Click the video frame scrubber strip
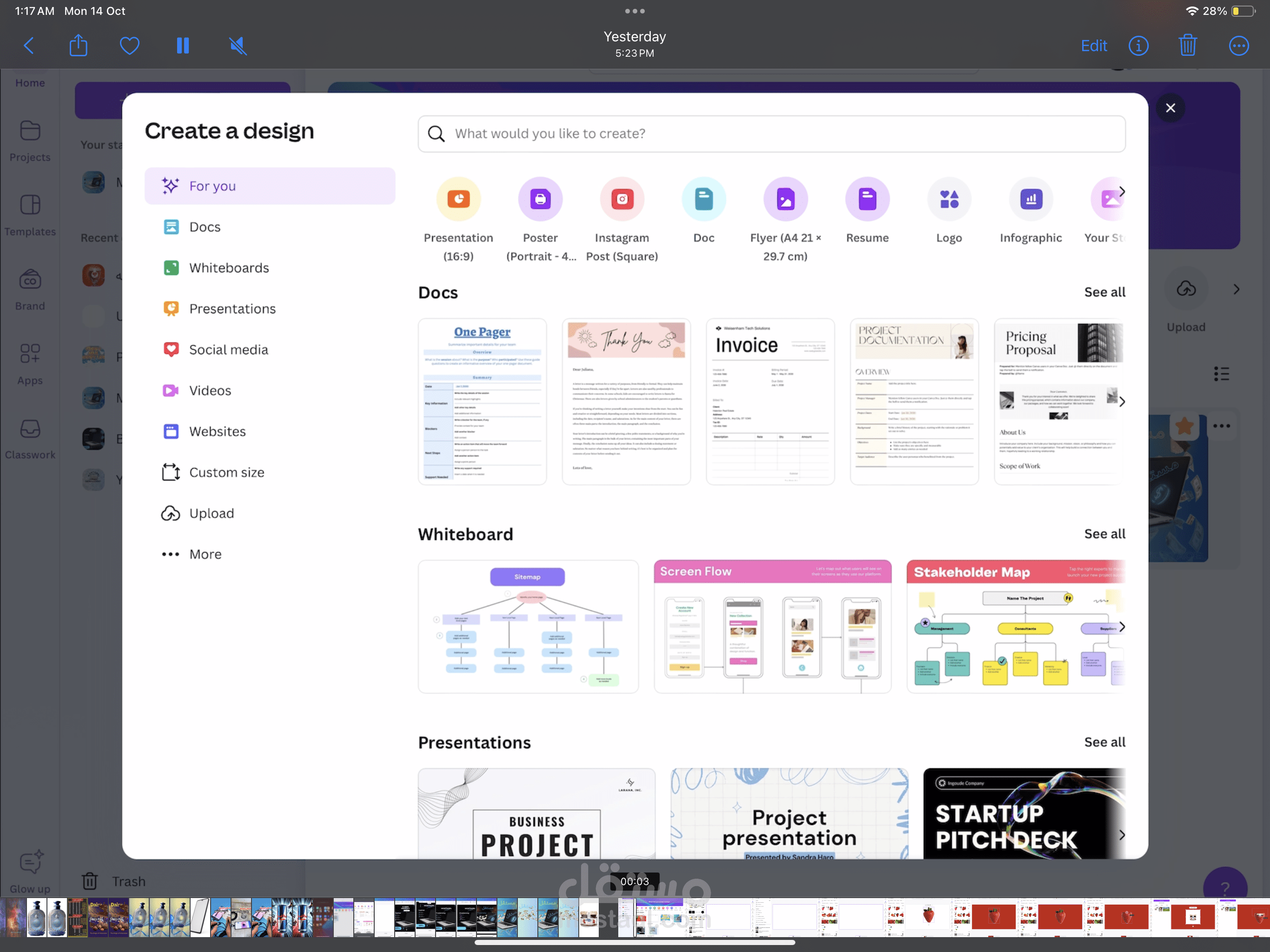This screenshot has width=1270, height=952. pos(635,917)
